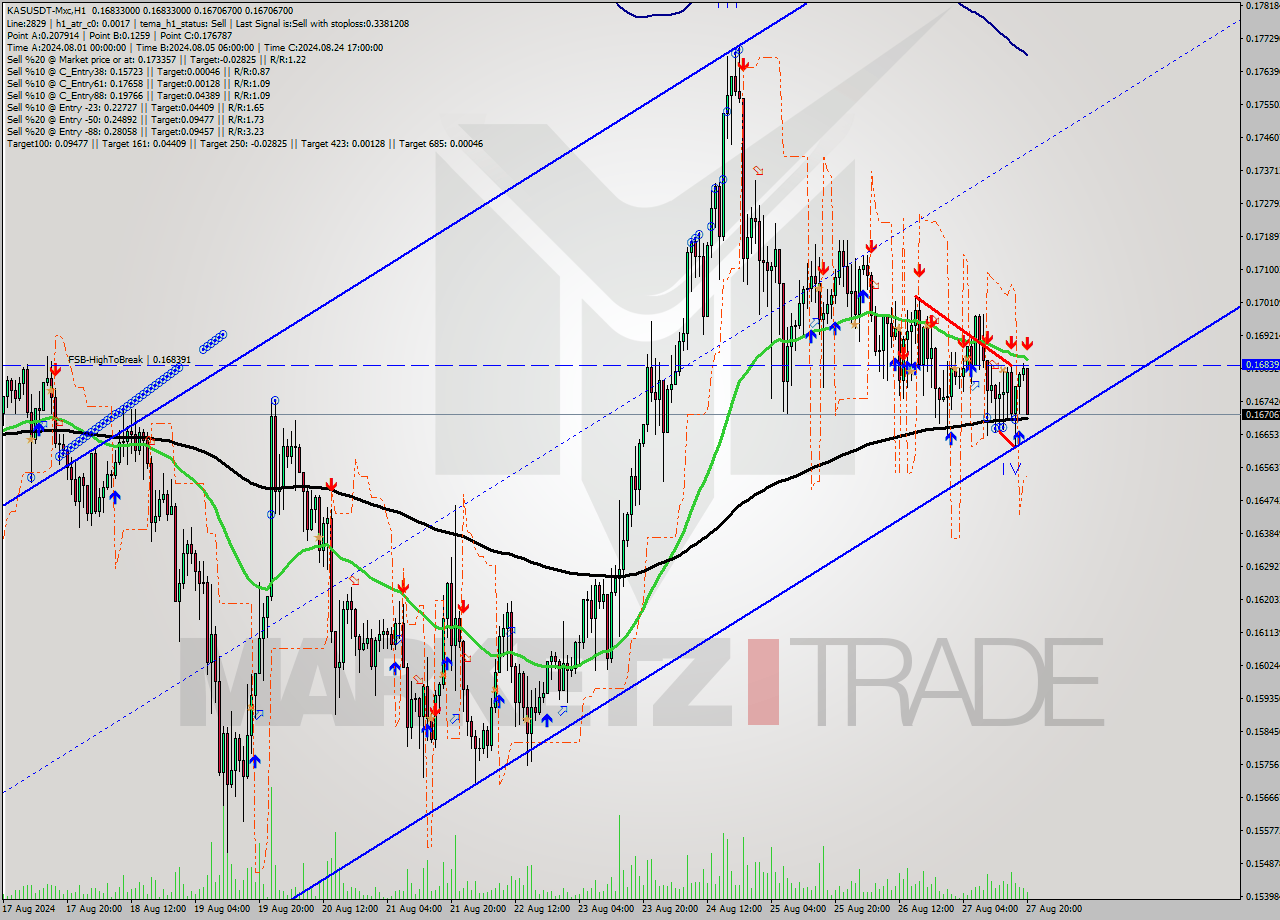This screenshot has height=920, width=1280.
Task: Click the '26 Aug 12:00' time axis label
Action: [x=924, y=909]
